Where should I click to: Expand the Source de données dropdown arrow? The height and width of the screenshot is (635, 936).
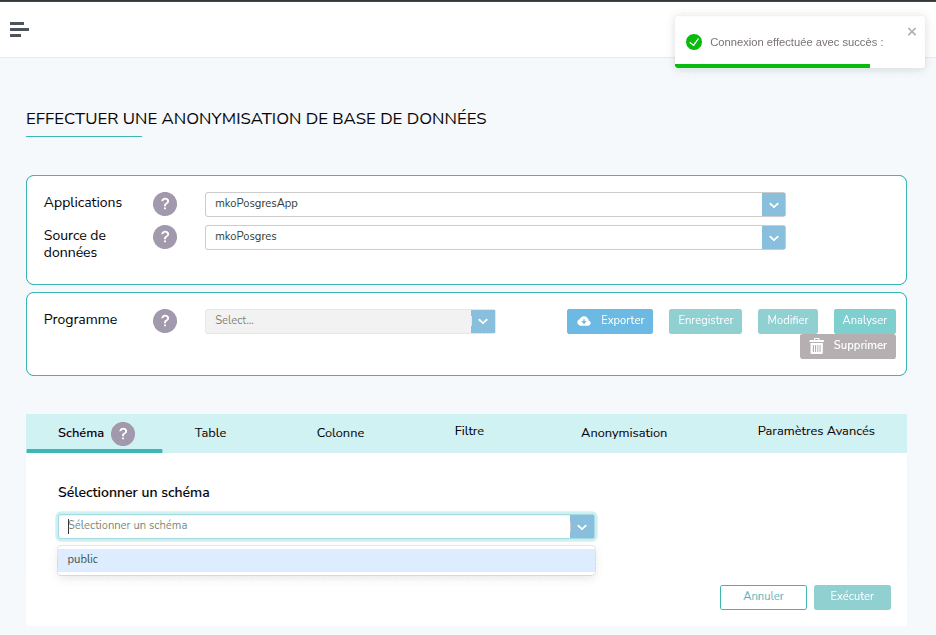(x=774, y=237)
